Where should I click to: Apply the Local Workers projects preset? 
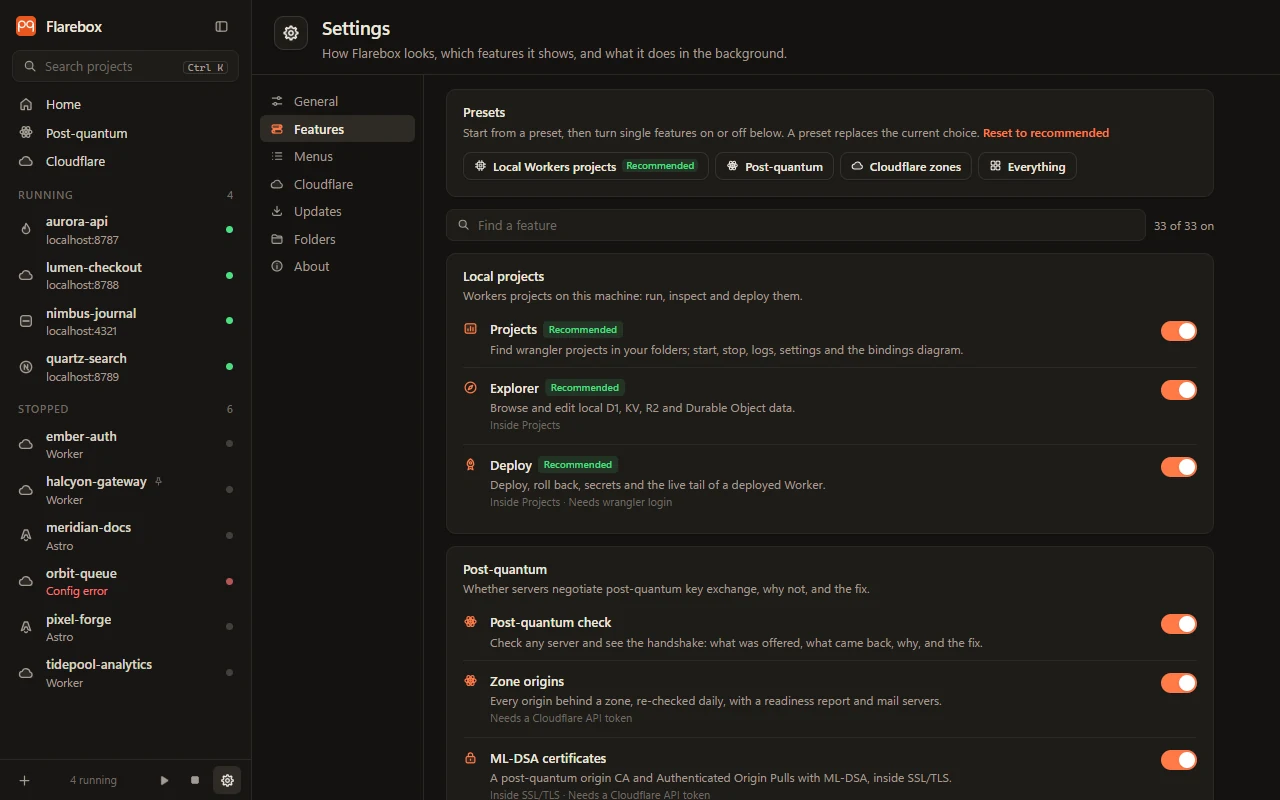pos(586,166)
